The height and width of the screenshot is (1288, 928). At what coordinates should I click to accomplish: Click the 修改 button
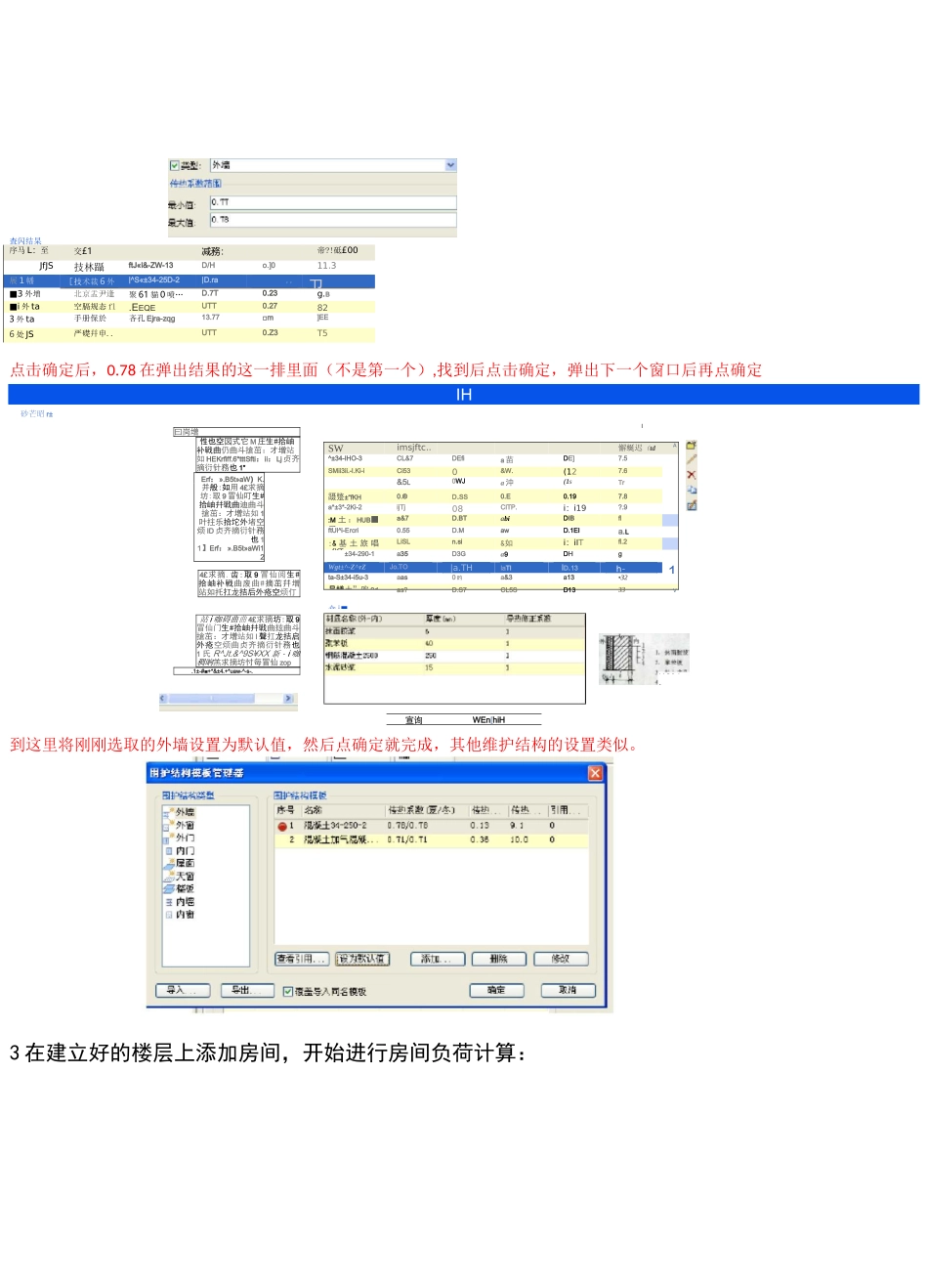pyautogui.click(x=562, y=959)
